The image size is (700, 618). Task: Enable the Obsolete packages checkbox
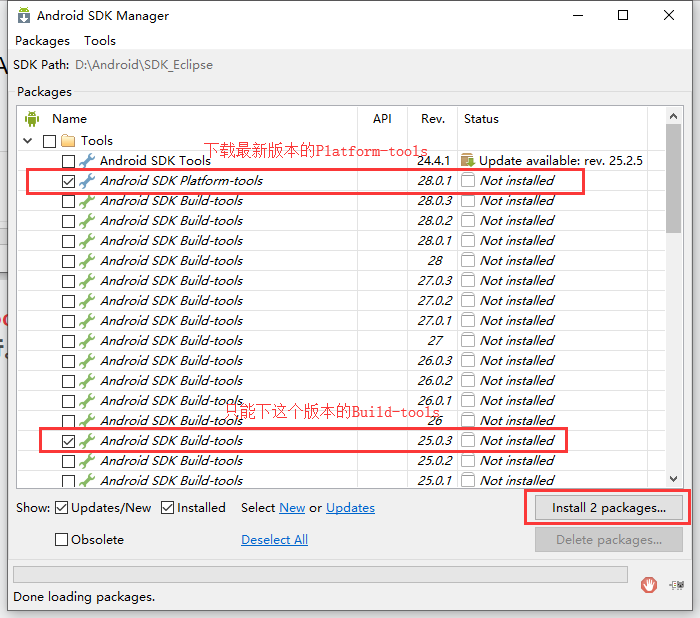coord(62,539)
